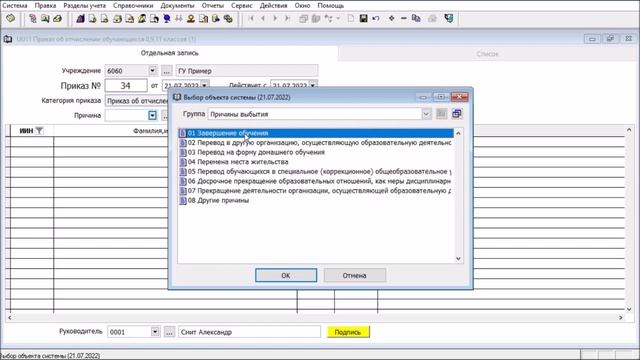Open the Правка menu
The width and height of the screenshot is (640, 360).
(x=45, y=6)
